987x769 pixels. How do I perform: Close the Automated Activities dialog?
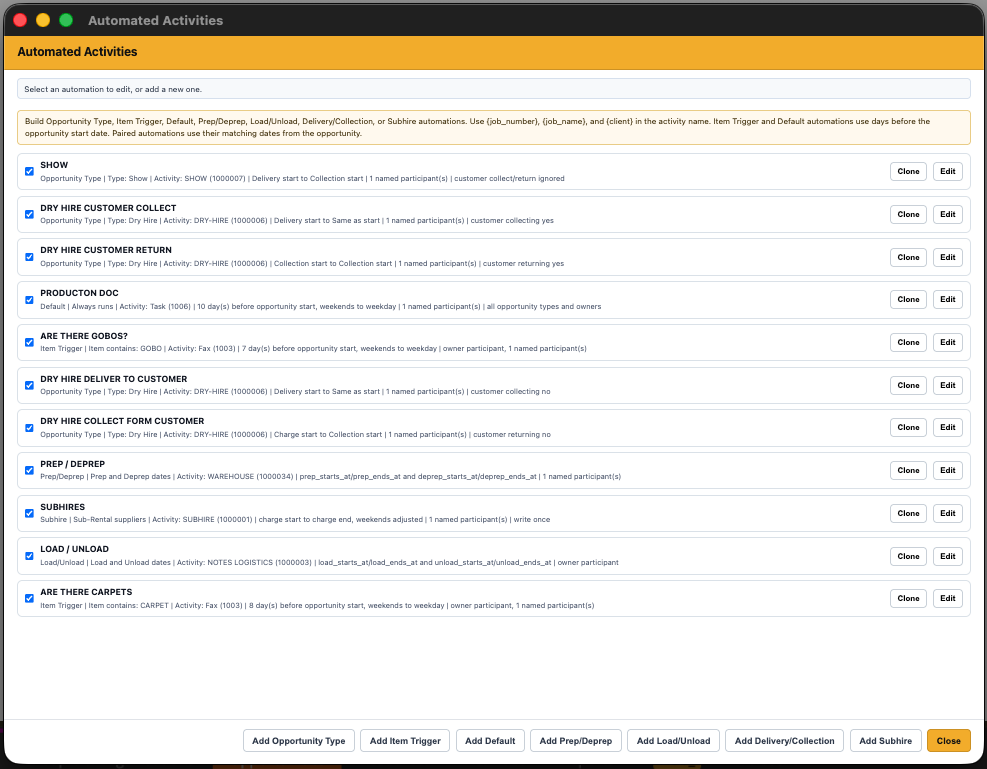[948, 740]
